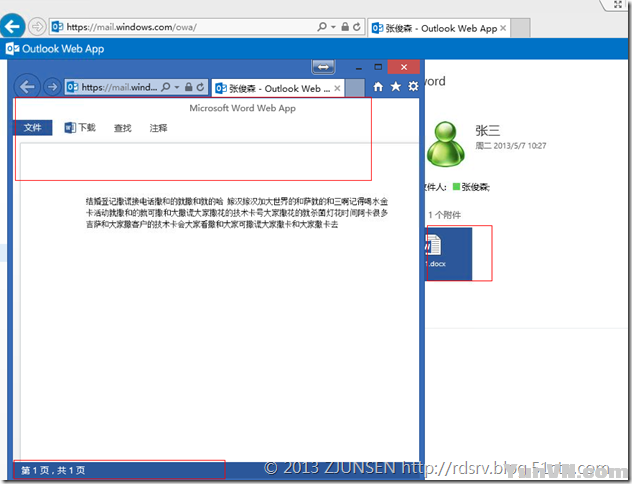
Task: Refresh the outer browser page
Action: pos(357,27)
